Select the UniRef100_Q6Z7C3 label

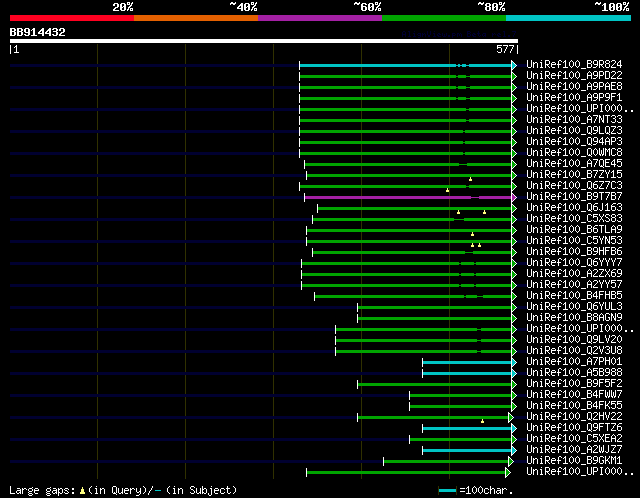coord(574,186)
